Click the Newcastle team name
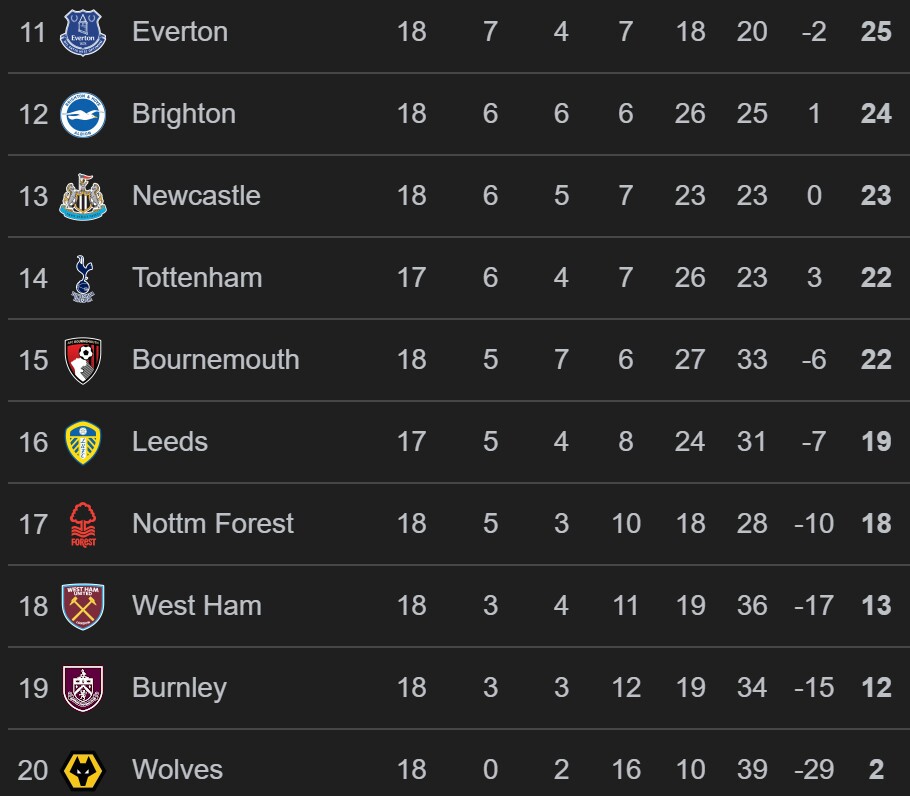Screen dimensions: 910x796 click(196, 196)
